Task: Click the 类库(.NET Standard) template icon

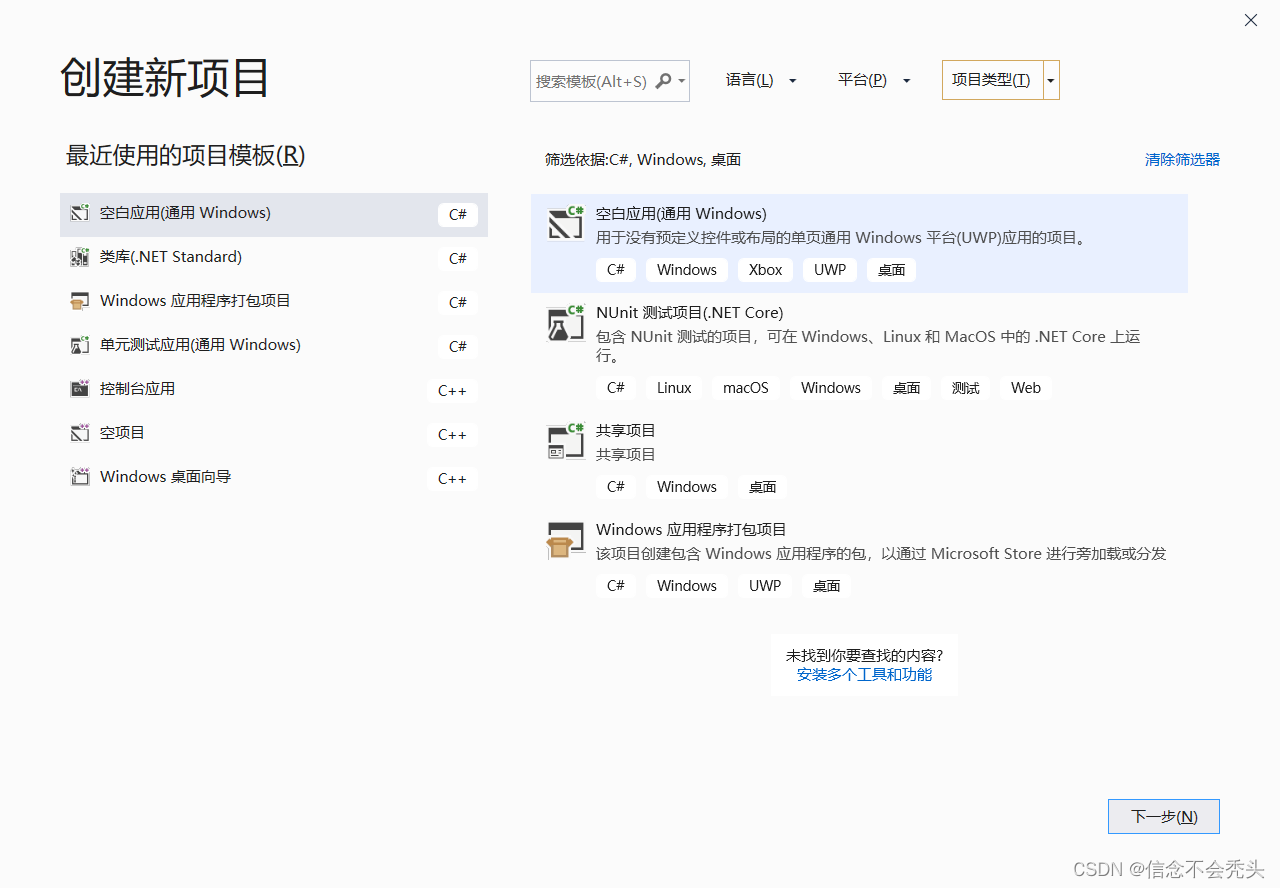Action: [80, 257]
